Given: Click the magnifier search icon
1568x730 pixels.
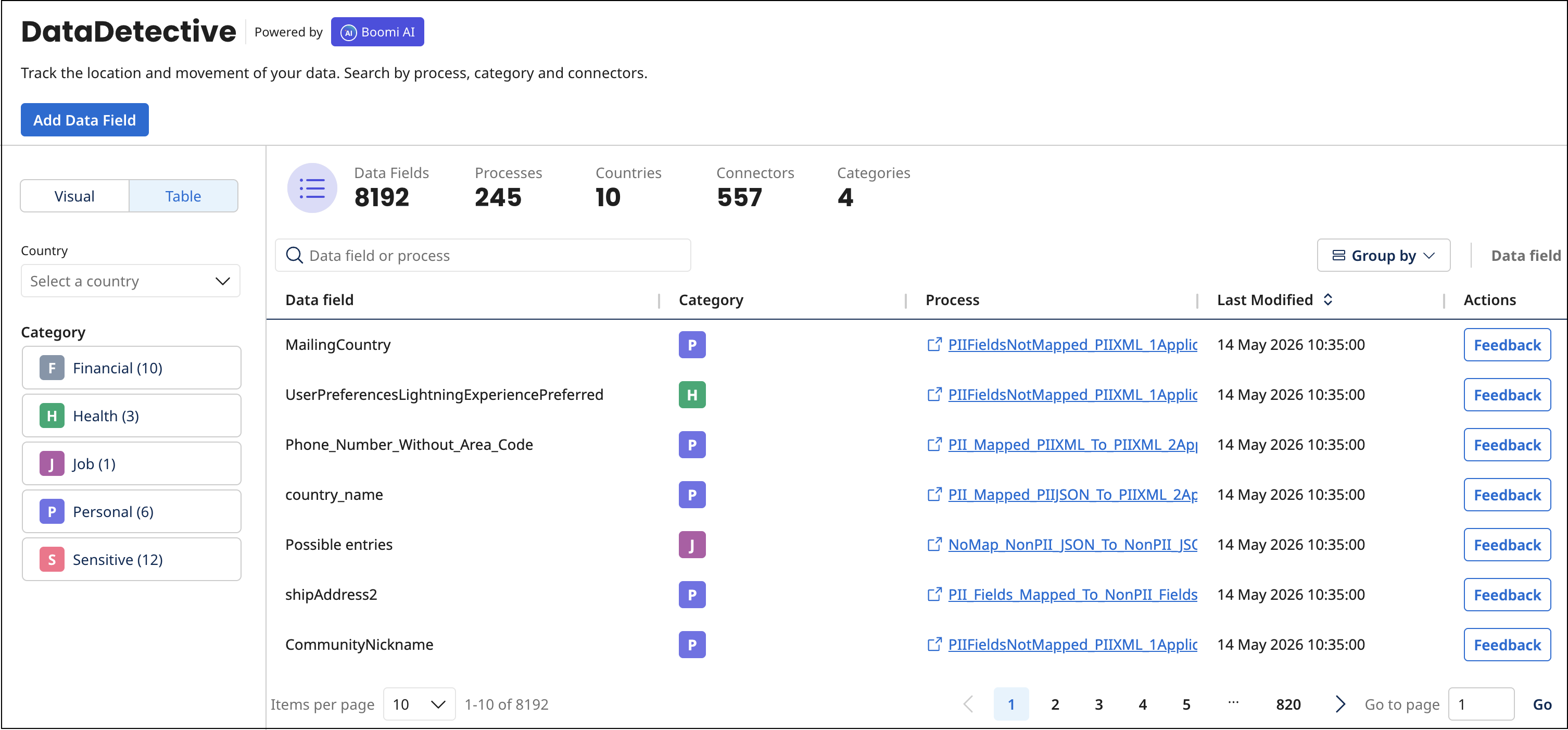Looking at the screenshot, I should pyautogui.click(x=295, y=255).
